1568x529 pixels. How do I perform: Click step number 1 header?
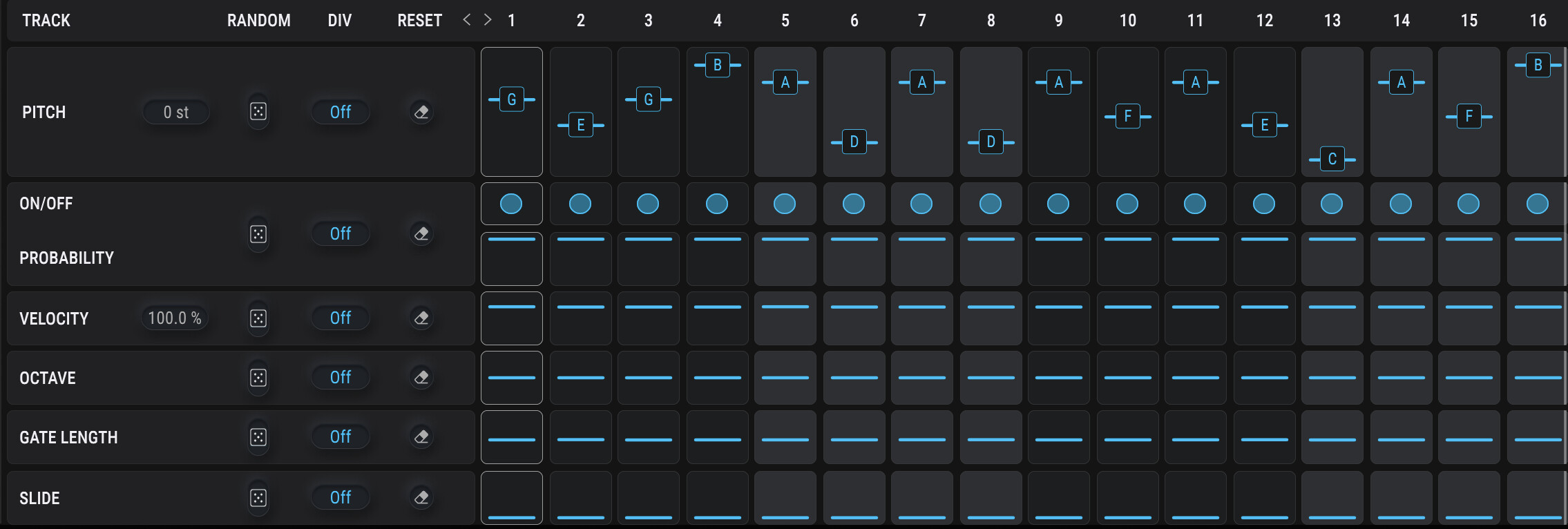(511, 21)
